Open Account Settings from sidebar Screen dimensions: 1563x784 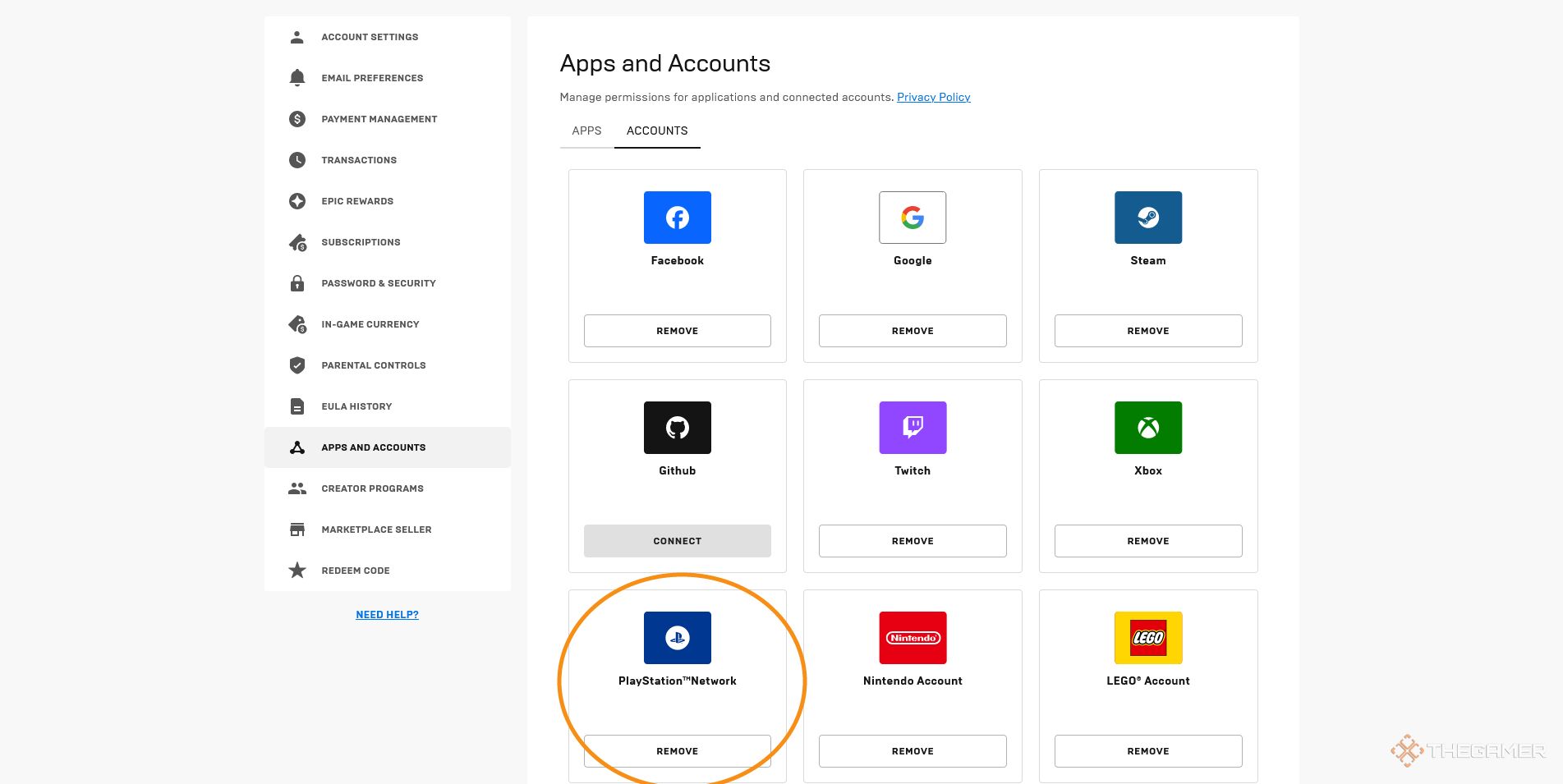[388, 37]
